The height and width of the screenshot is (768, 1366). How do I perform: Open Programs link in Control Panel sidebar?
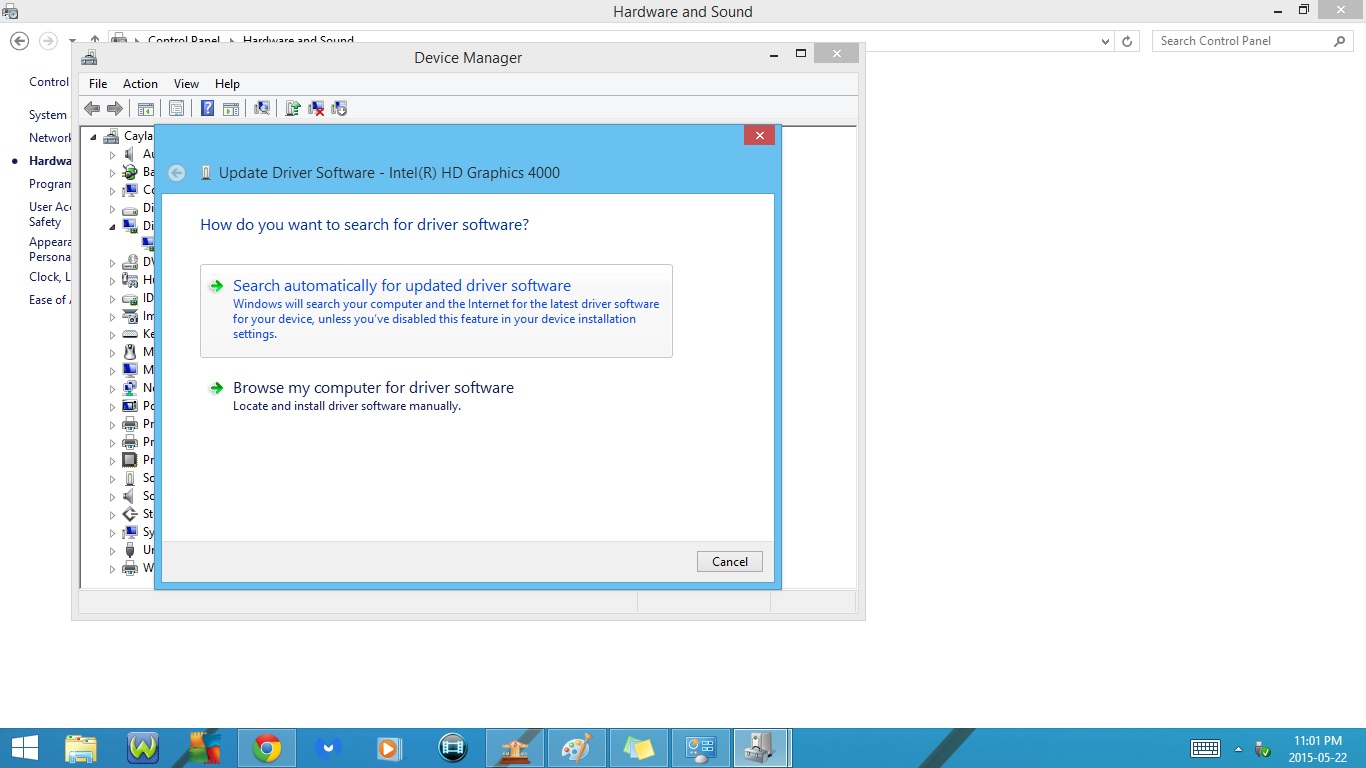point(50,184)
